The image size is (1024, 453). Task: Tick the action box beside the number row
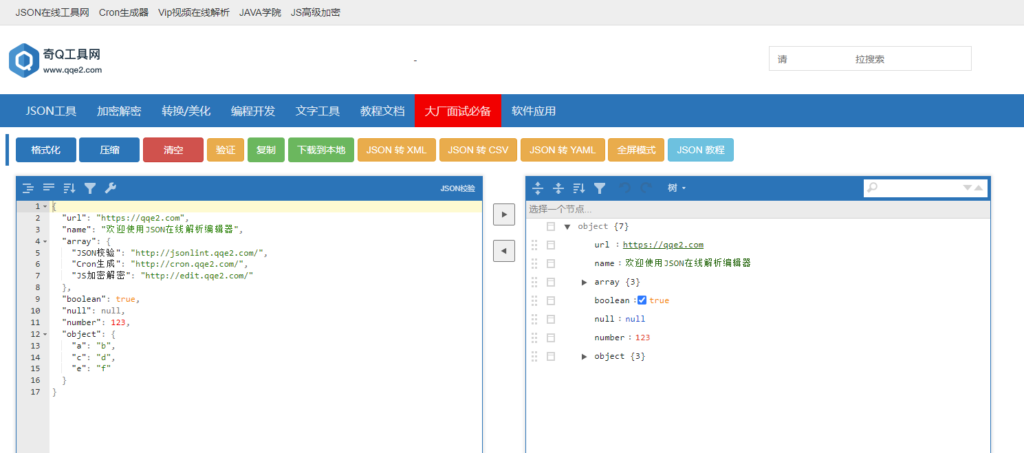(x=551, y=338)
